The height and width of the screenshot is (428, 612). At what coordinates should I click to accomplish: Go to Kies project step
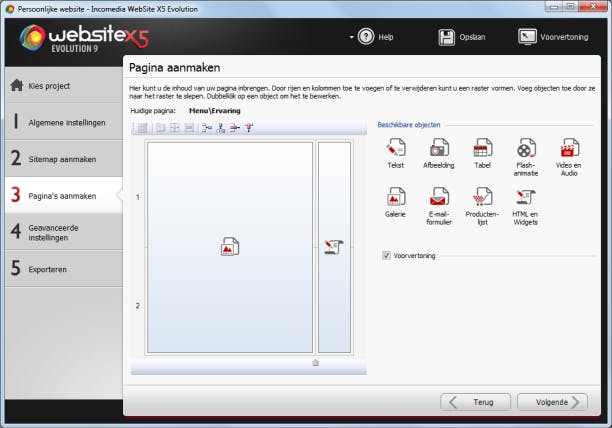coord(64,85)
